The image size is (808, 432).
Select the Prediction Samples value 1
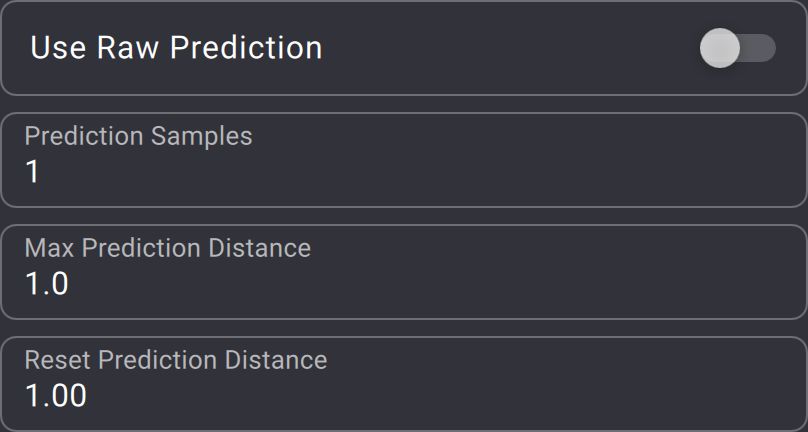pyautogui.click(x=33, y=172)
